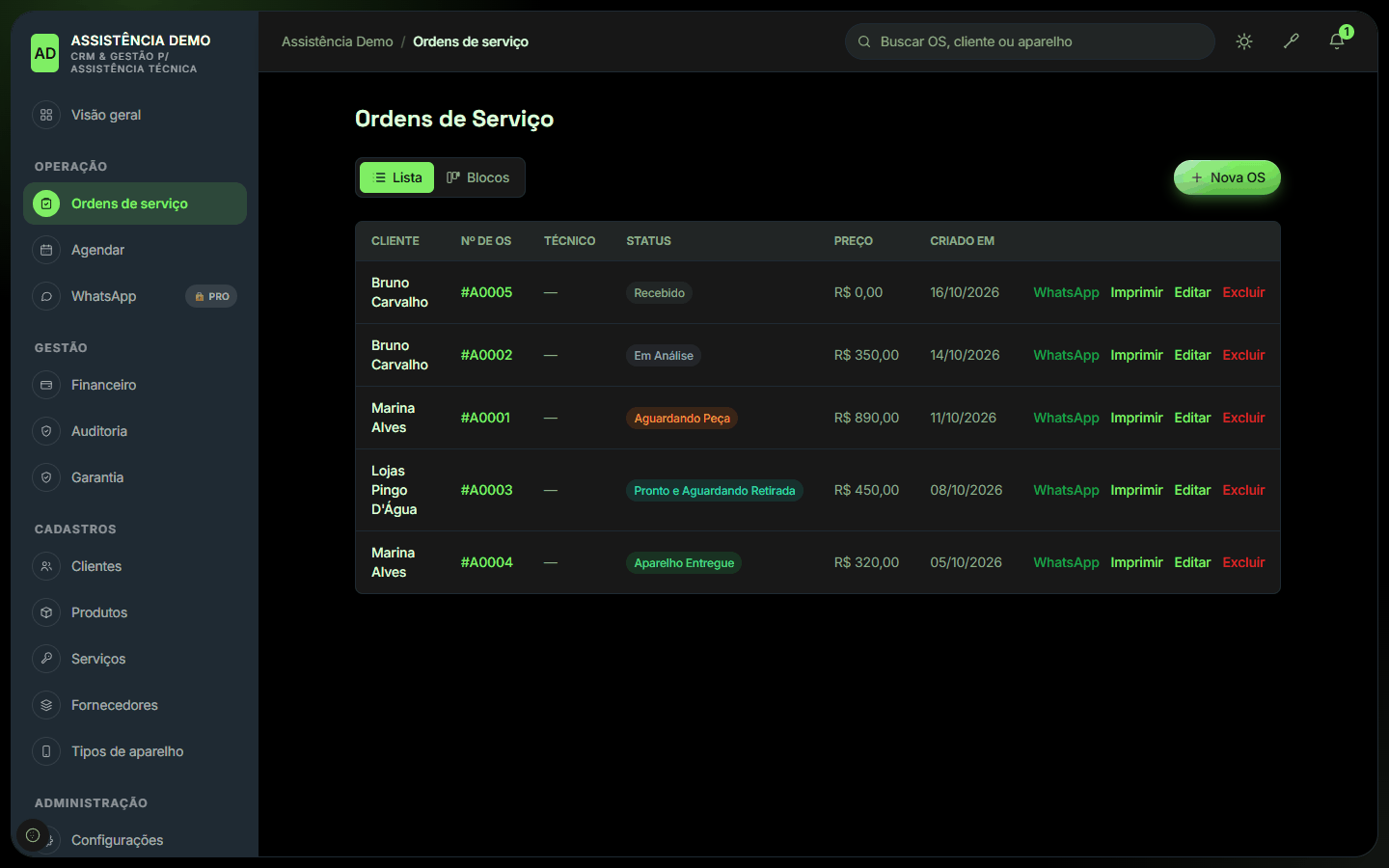1389x868 pixels.
Task: Click Imprimir for order #A0003
Action: point(1136,490)
